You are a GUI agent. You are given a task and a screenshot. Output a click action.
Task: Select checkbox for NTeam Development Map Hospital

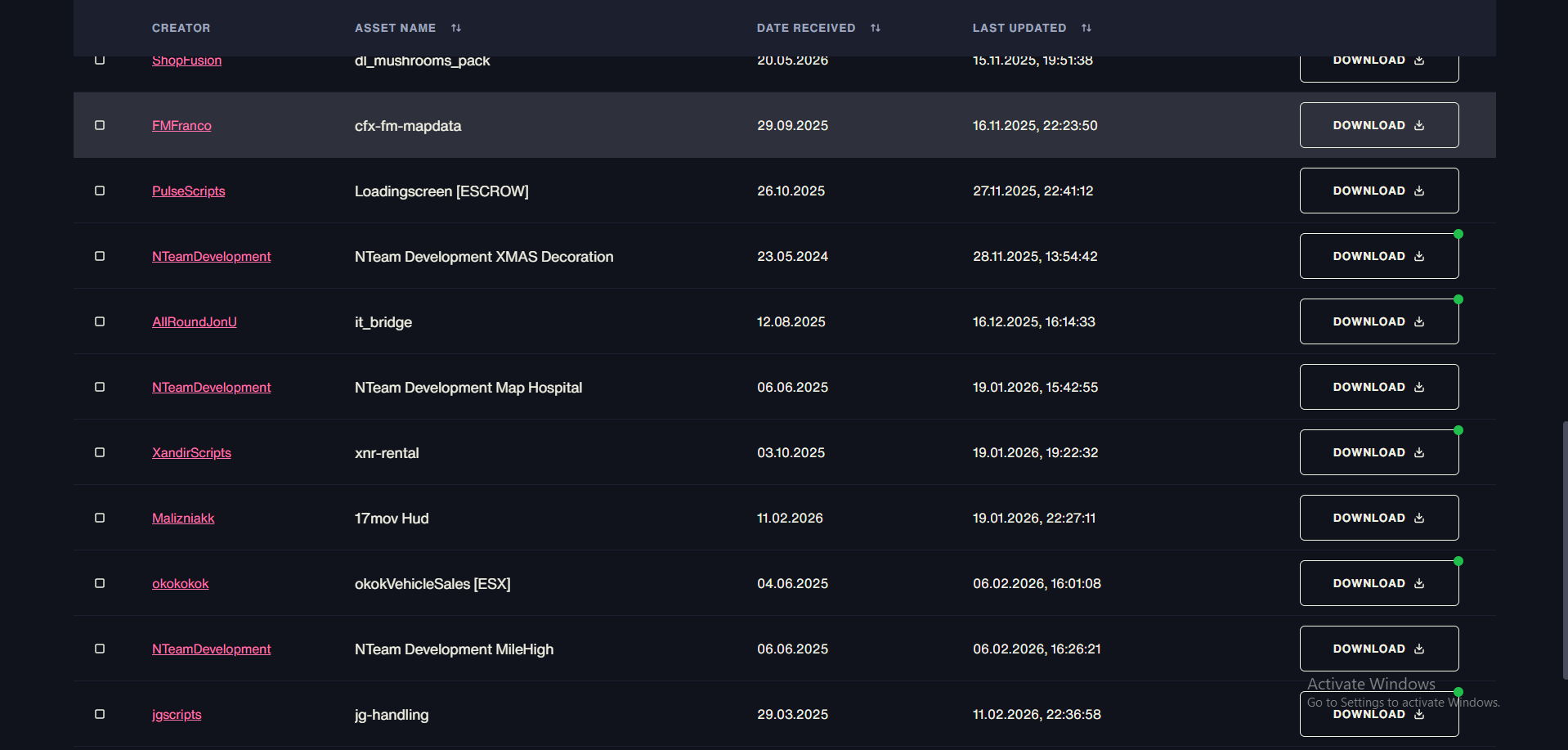pos(100,387)
